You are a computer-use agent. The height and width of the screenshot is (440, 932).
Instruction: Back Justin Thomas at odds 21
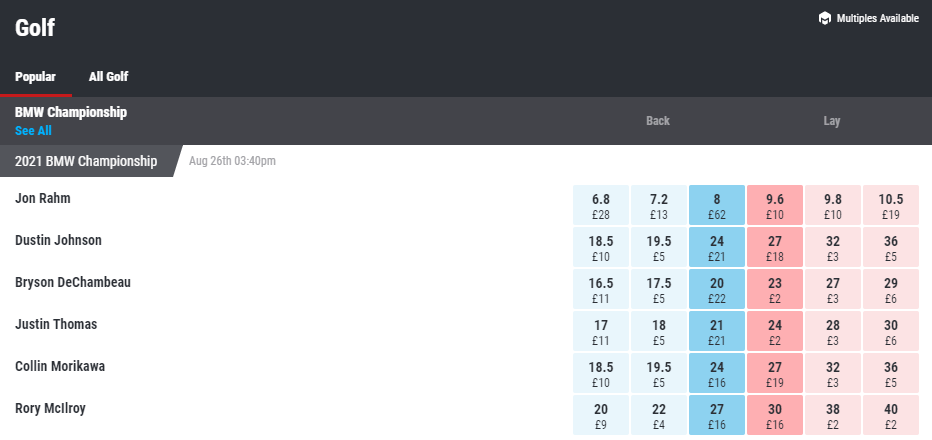(x=717, y=331)
